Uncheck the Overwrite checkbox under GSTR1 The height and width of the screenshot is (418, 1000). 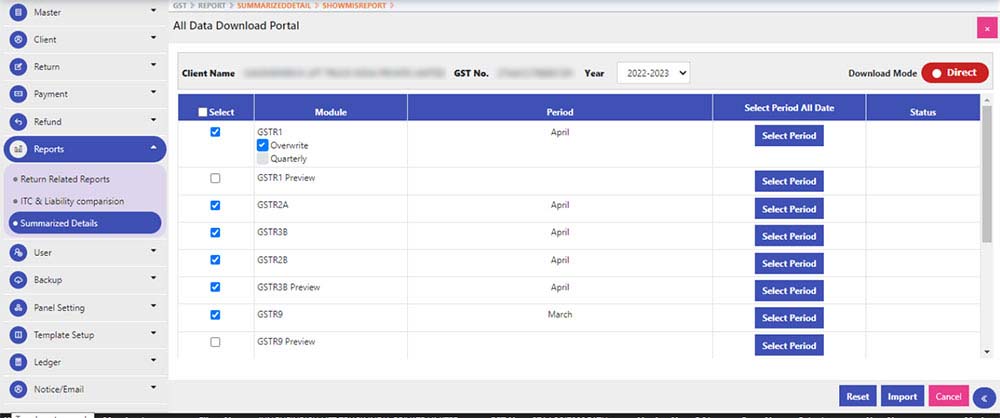(x=263, y=145)
